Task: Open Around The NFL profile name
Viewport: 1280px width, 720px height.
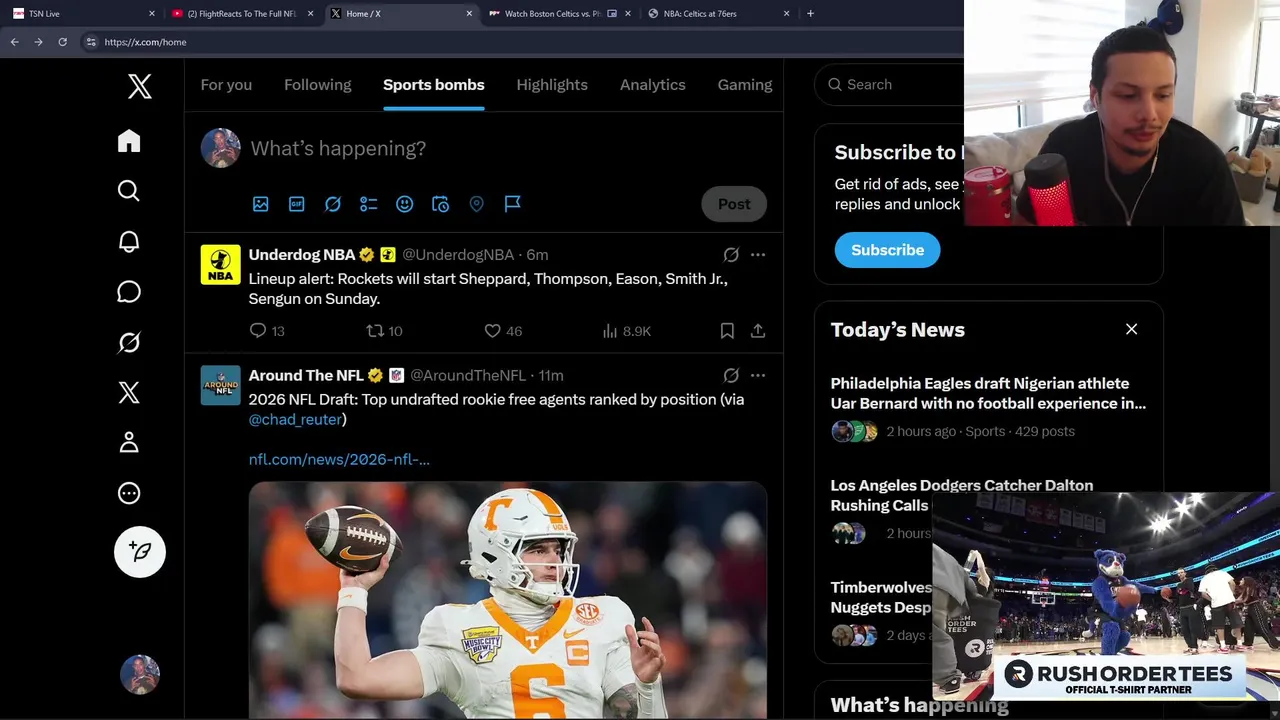Action: click(306, 376)
